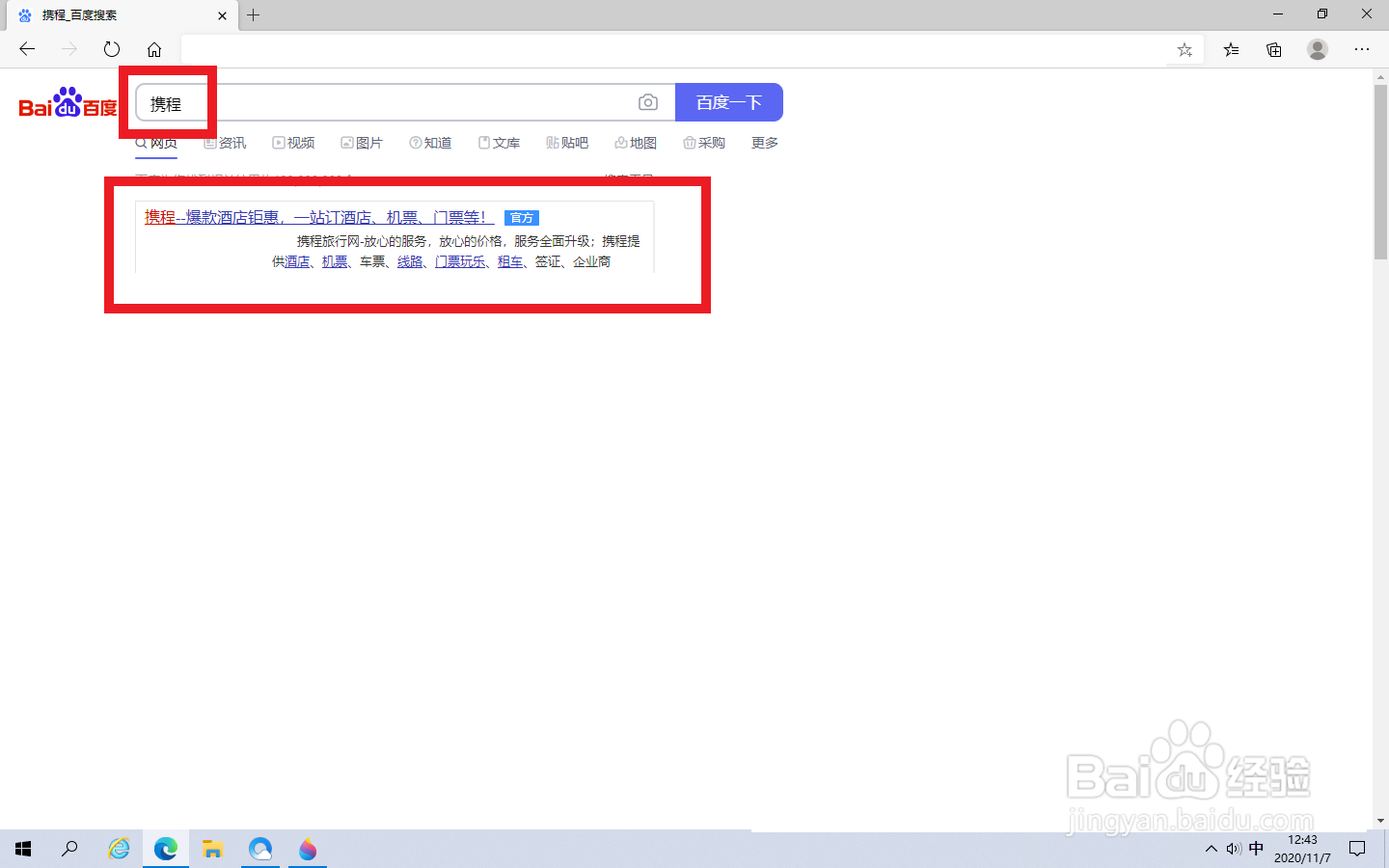Open the blue circle taskbar app
The height and width of the screenshot is (868, 1389).
coord(260,849)
